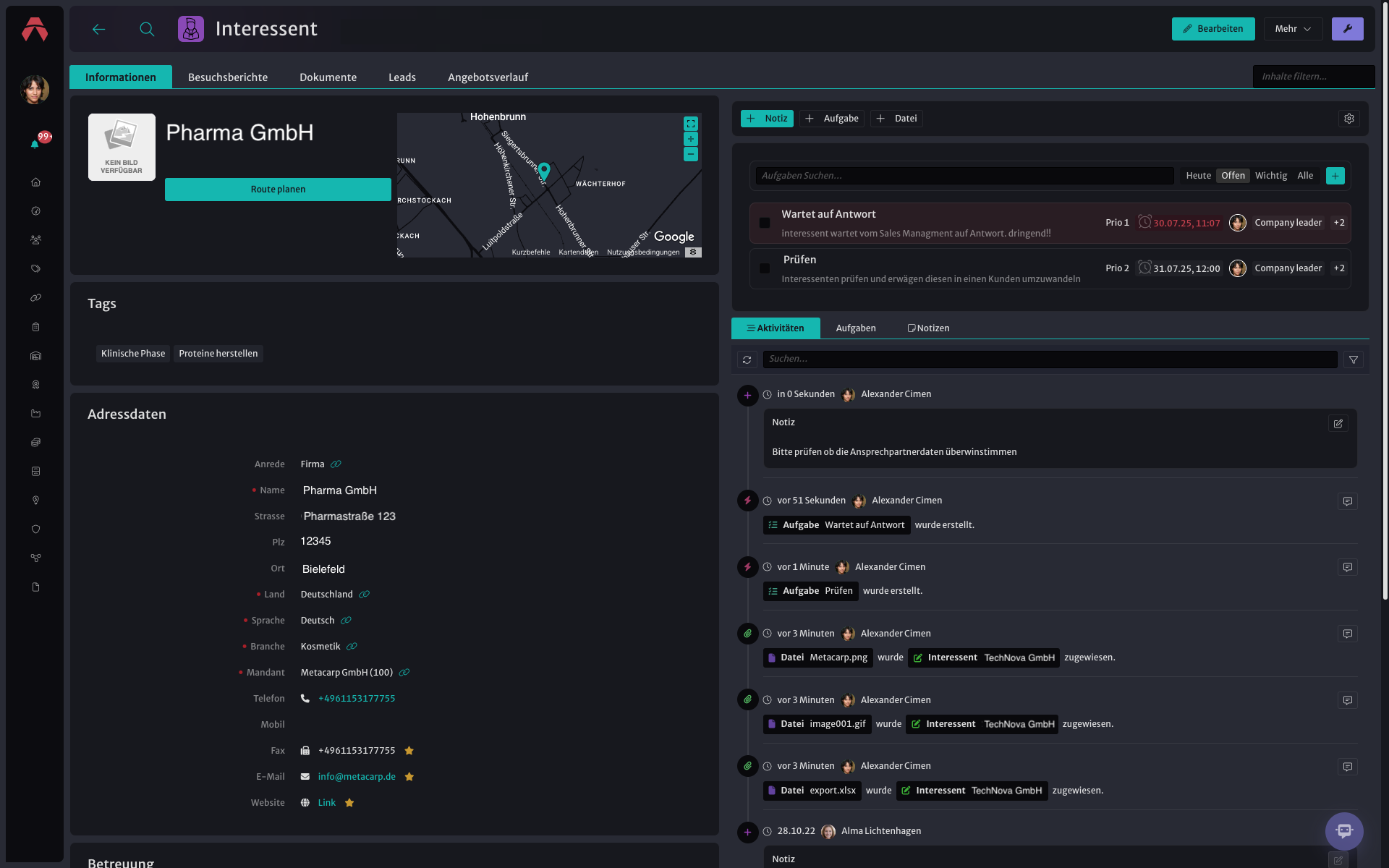This screenshot has width=1389, height=868.
Task: Refresh the activities list
Action: [747, 359]
